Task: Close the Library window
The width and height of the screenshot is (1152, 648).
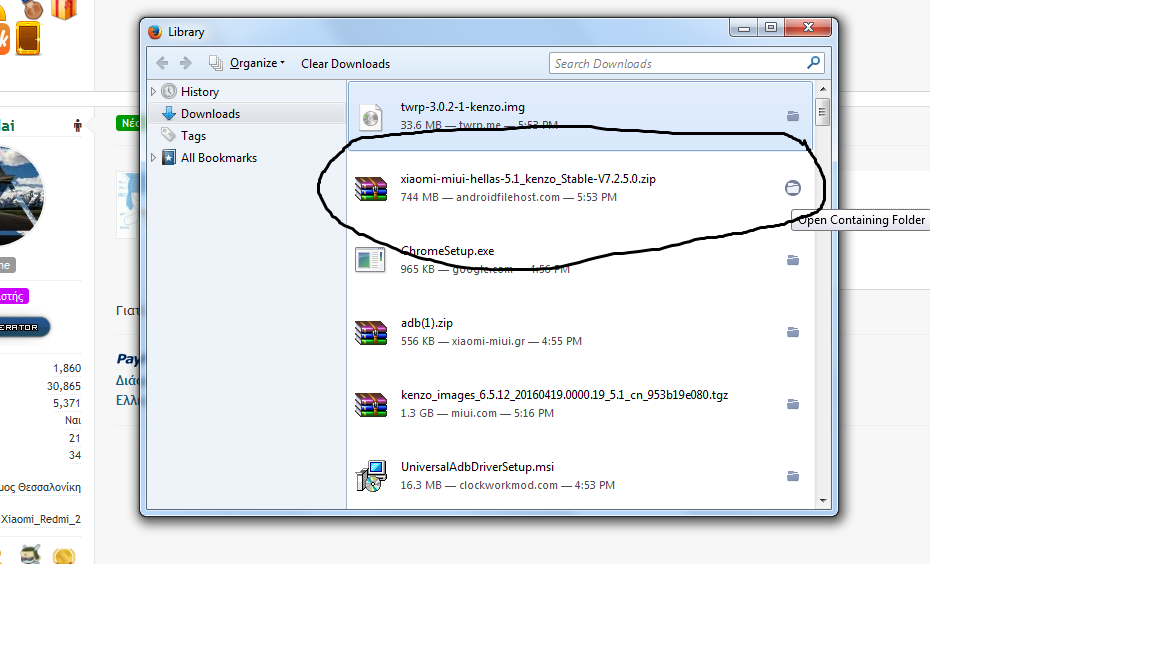Action: click(x=808, y=27)
